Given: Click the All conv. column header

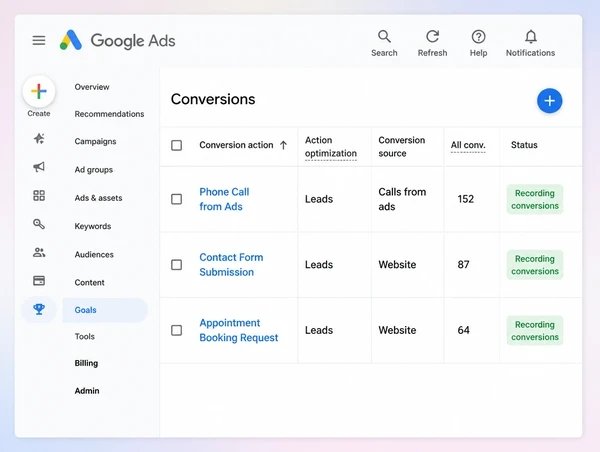Looking at the screenshot, I should coord(468,145).
